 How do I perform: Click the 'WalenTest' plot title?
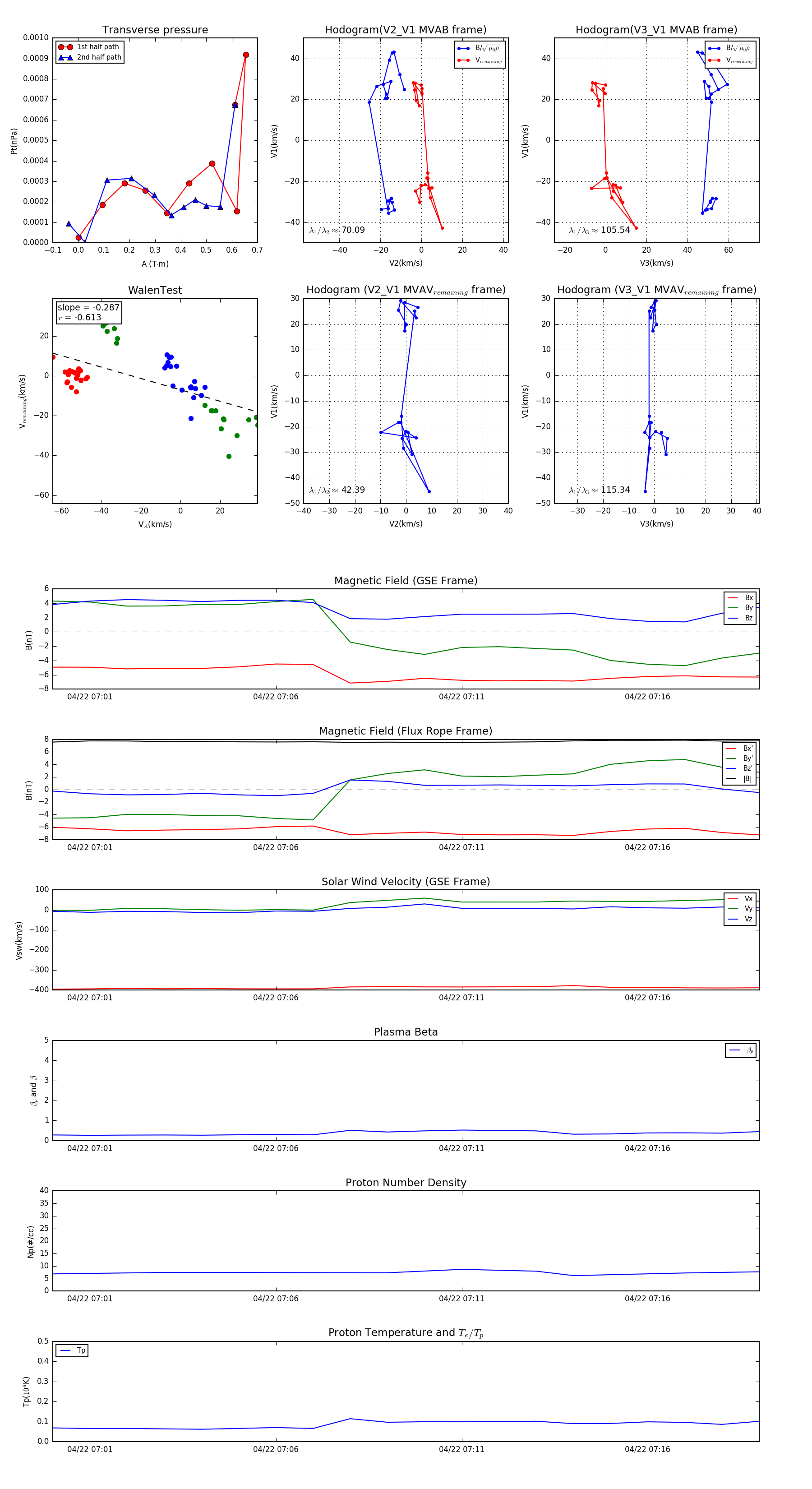[155, 290]
